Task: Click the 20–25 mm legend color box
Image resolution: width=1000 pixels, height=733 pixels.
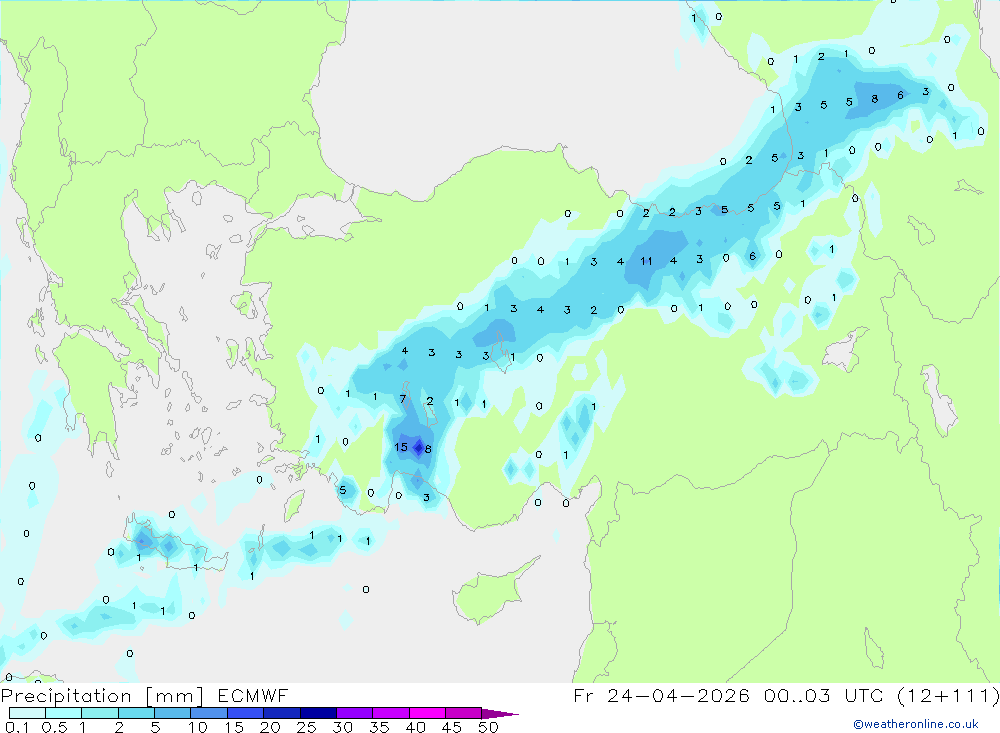Action: pyautogui.click(x=282, y=713)
